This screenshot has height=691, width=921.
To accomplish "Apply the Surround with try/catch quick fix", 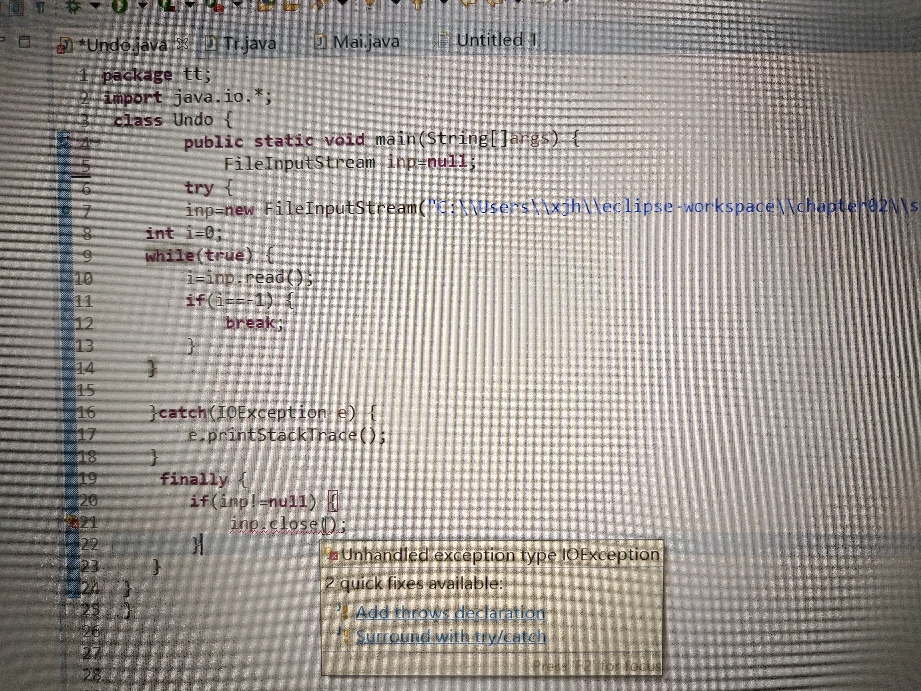I will point(451,636).
